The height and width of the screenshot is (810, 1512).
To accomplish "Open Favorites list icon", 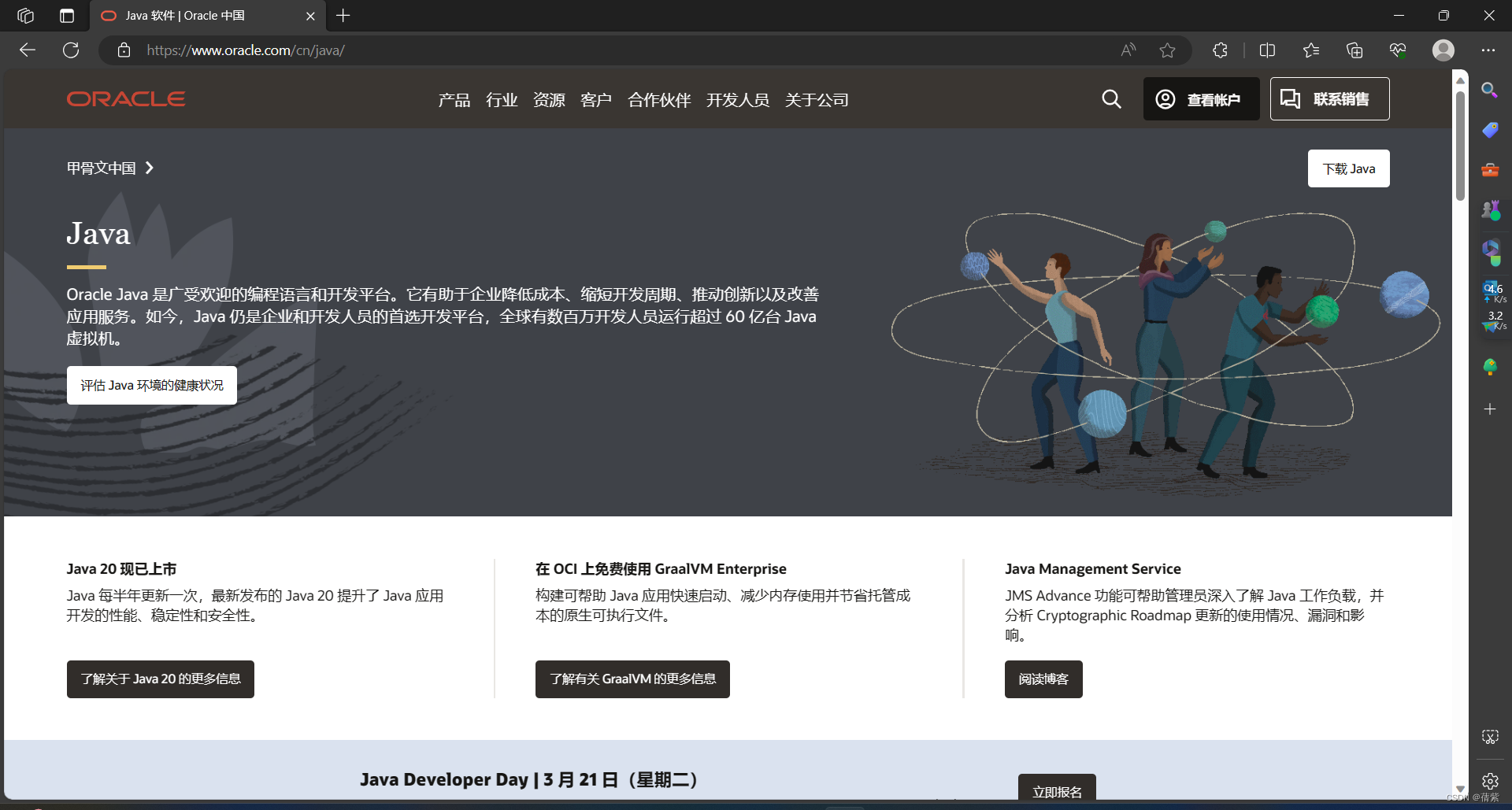I will click(x=1311, y=50).
